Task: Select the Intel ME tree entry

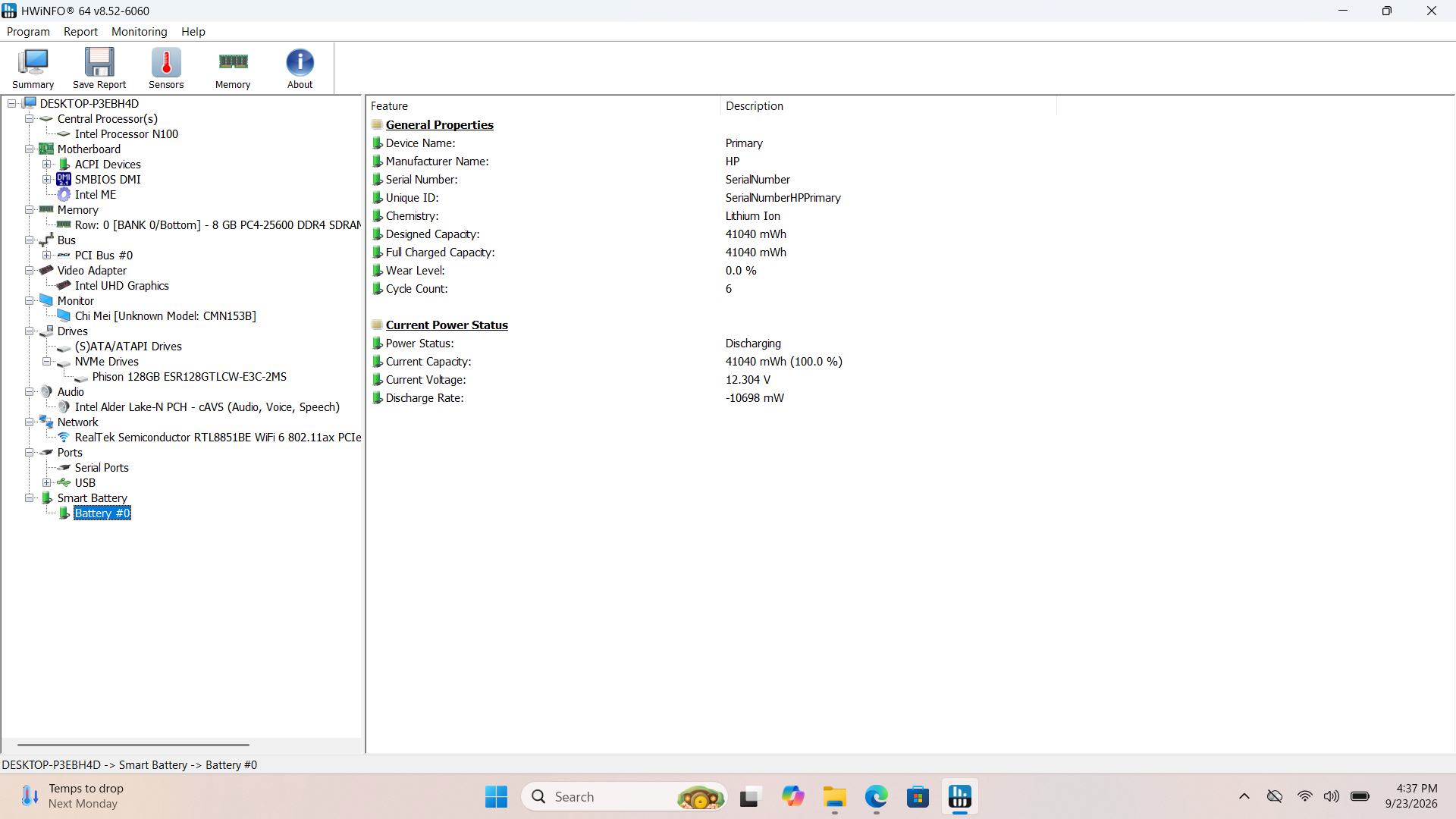Action: pos(95,195)
